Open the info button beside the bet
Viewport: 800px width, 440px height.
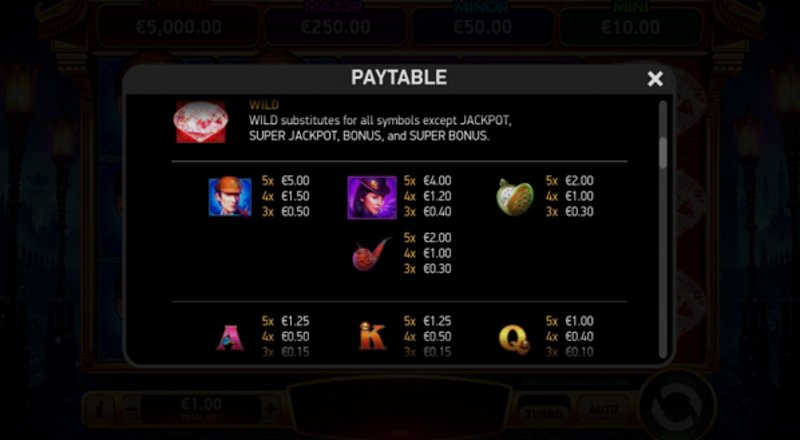(x=100, y=409)
